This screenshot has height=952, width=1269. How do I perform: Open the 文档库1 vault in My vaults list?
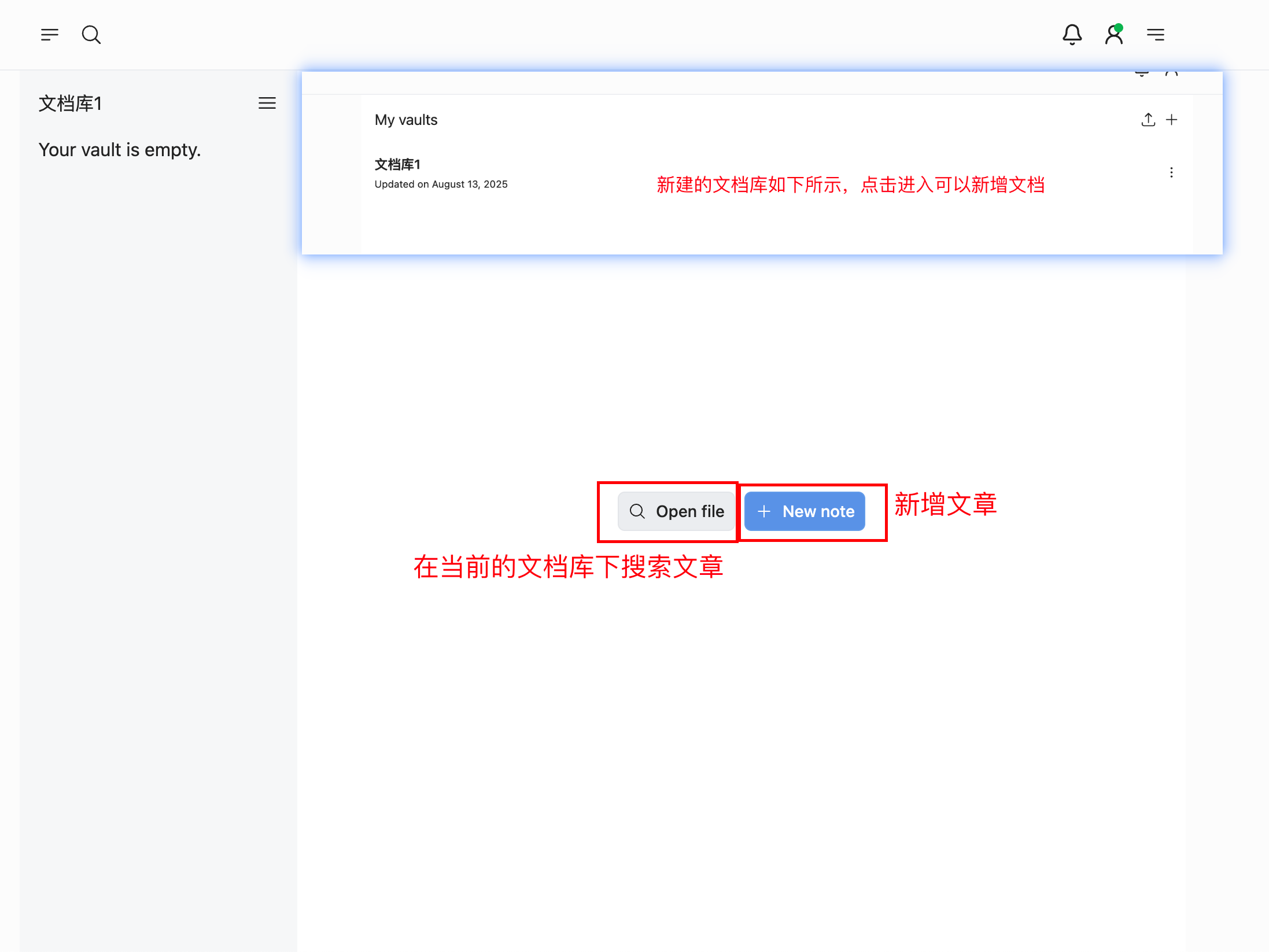pyautogui.click(x=397, y=164)
